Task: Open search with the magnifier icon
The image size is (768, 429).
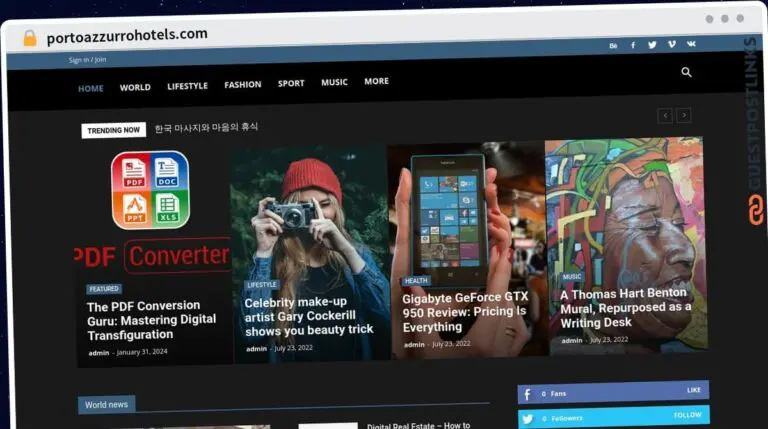Action: (x=686, y=72)
